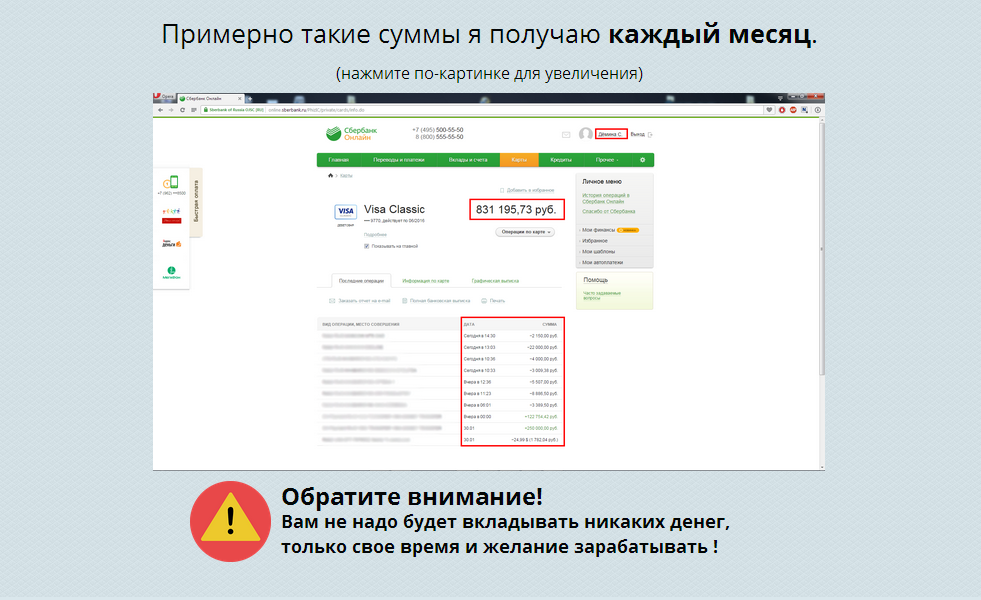Expand the Прочее menu
The height and width of the screenshot is (600, 981).
coord(611,159)
